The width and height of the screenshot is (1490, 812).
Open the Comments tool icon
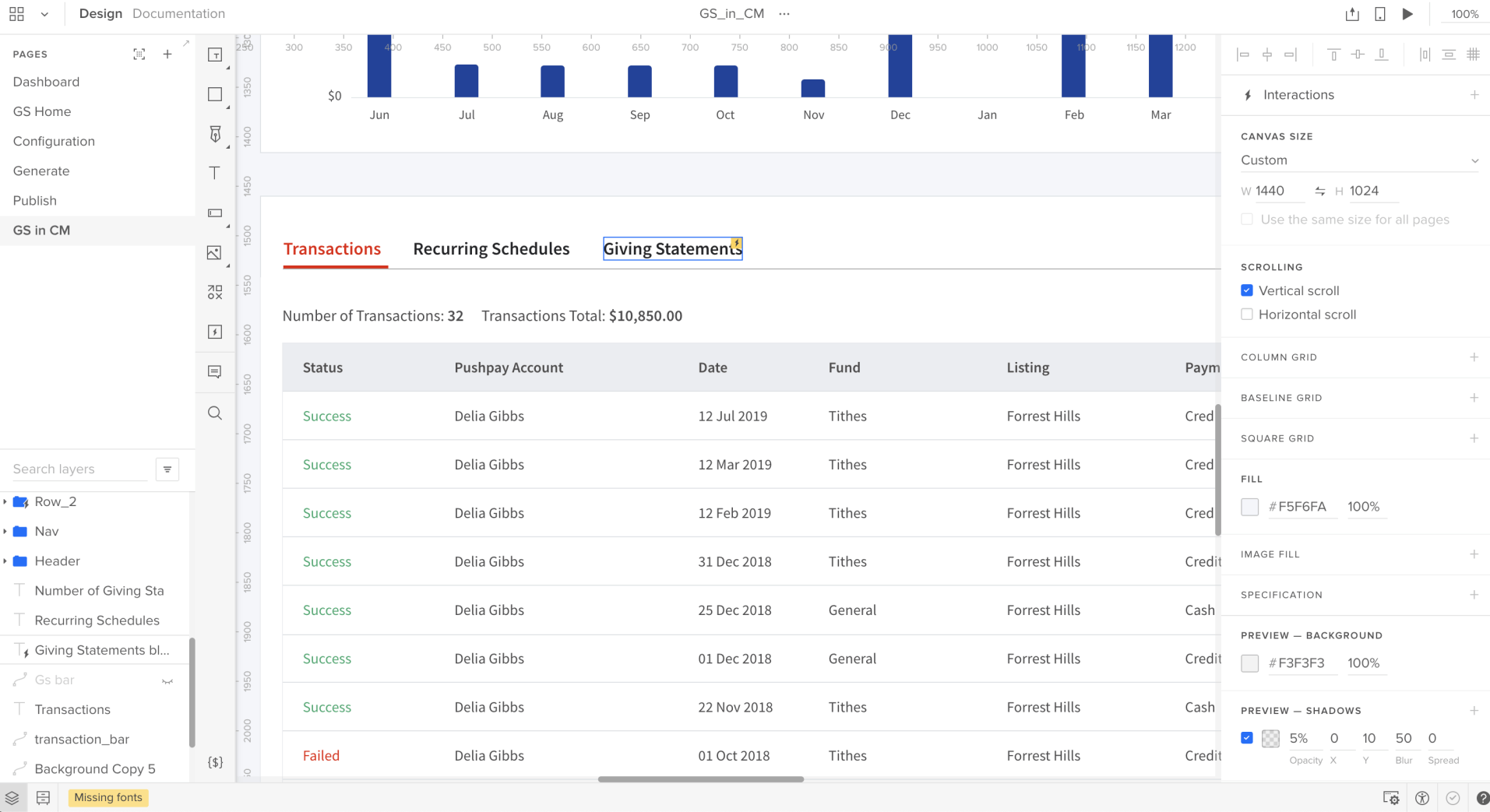(x=215, y=372)
